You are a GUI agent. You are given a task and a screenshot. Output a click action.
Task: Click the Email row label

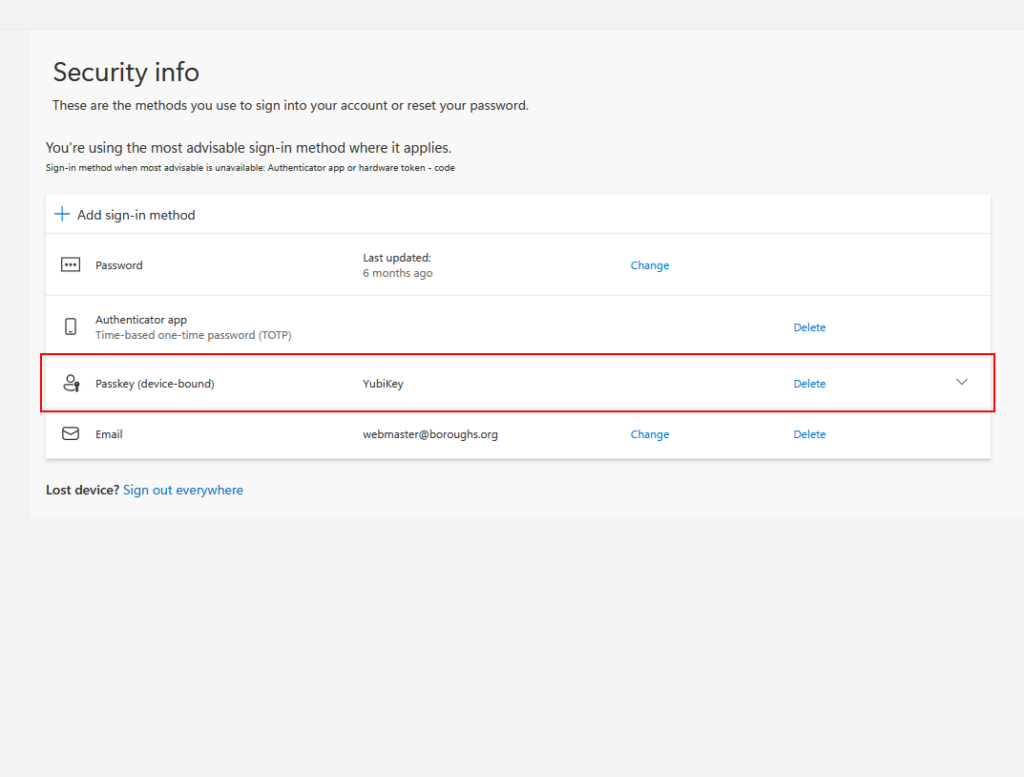click(109, 434)
